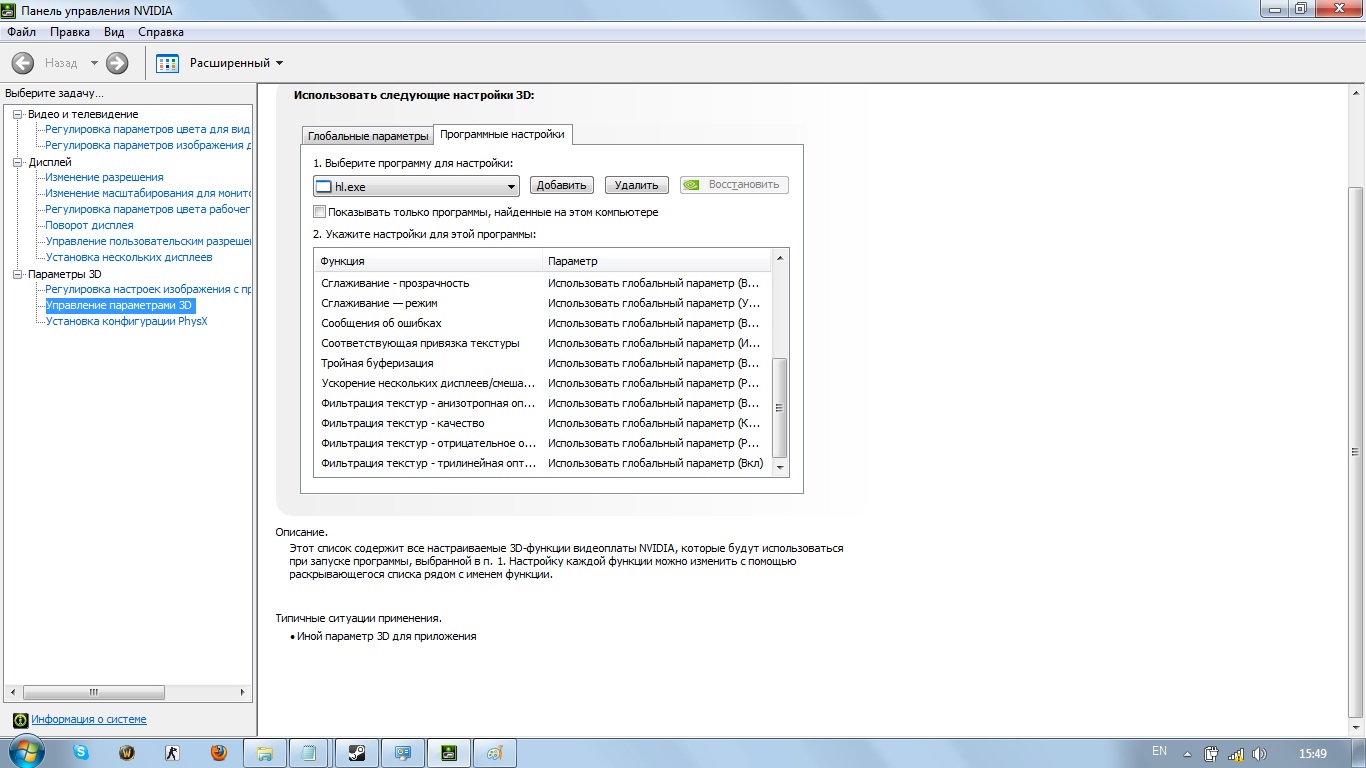1366x768 pixels.
Task: Click the settings list vertical scrollbar thumb
Action: (x=780, y=408)
